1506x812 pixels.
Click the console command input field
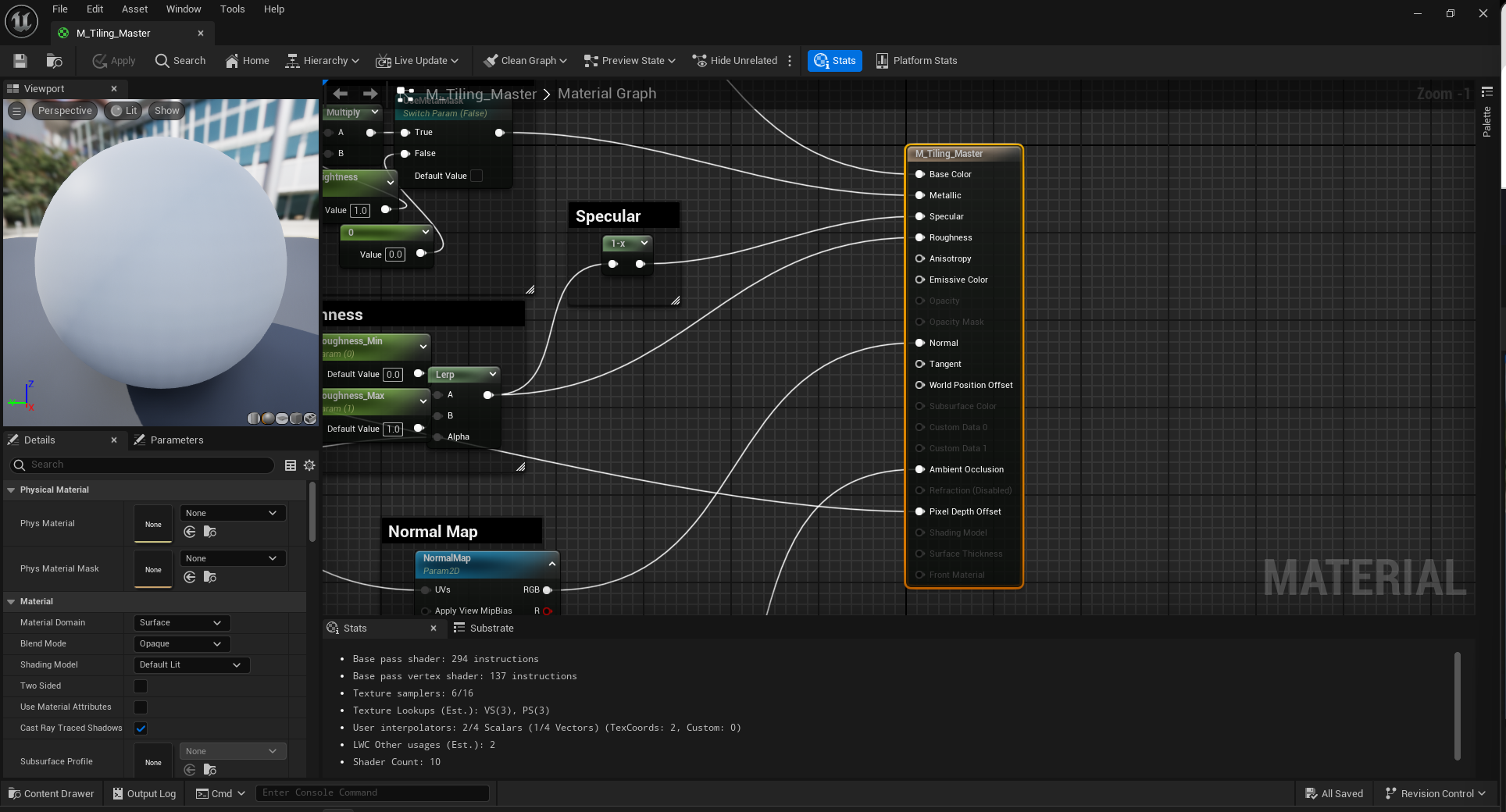[x=373, y=792]
